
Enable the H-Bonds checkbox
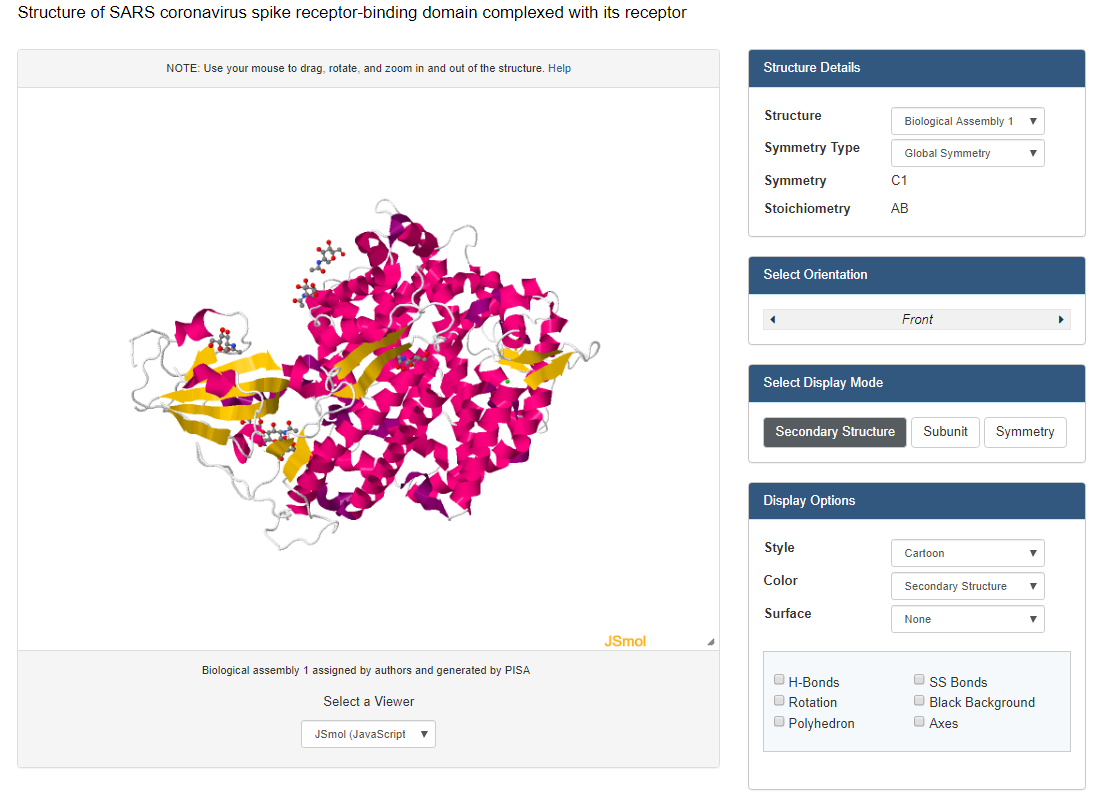[780, 681]
